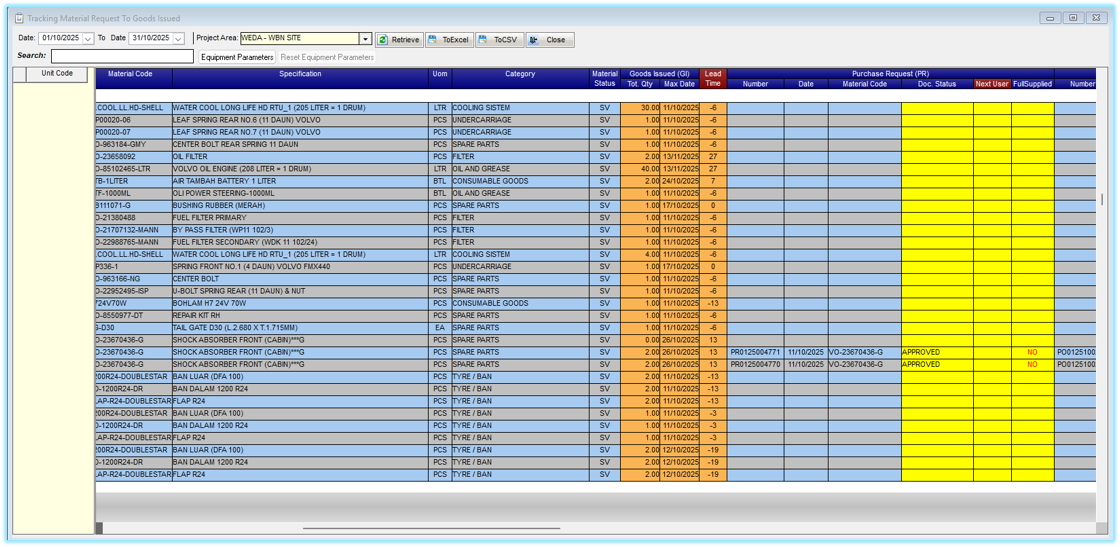Open the To Date picker dropdown arrow

(x=179, y=39)
